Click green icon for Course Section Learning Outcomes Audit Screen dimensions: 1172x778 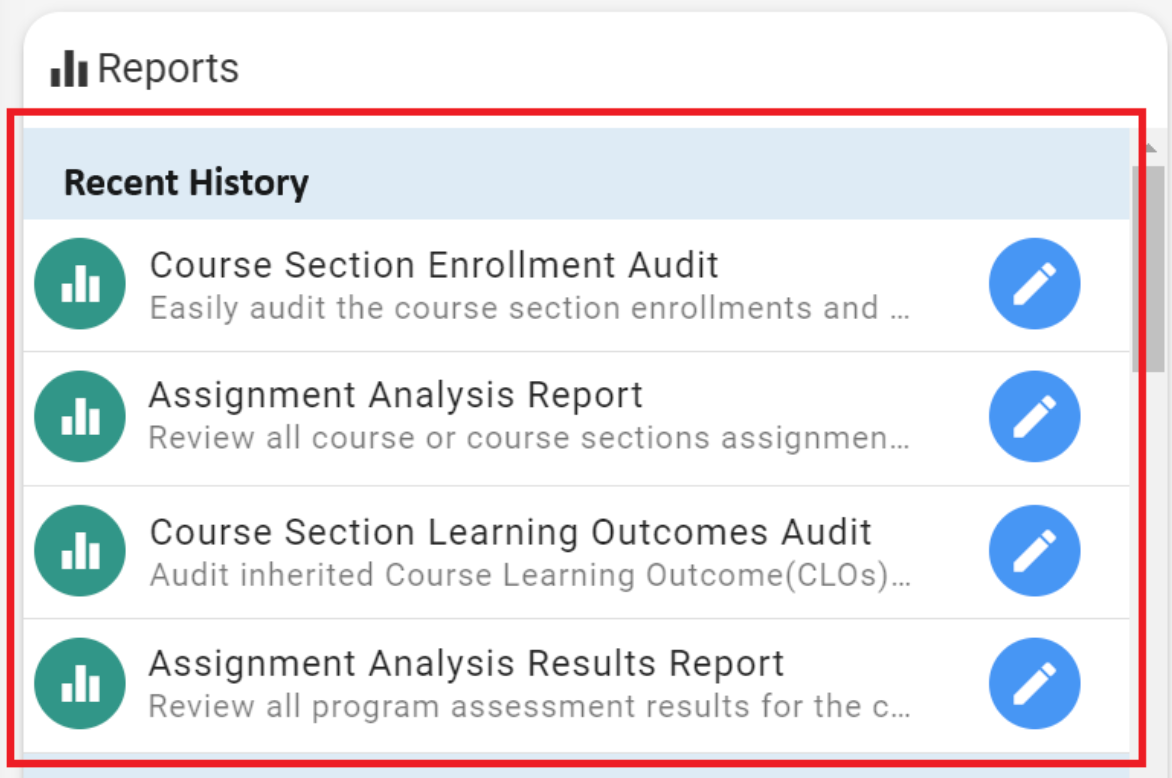click(x=80, y=551)
